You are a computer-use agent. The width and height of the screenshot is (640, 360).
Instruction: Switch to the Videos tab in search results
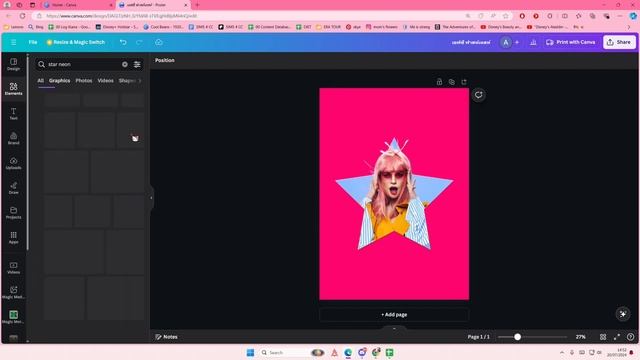tap(105, 81)
